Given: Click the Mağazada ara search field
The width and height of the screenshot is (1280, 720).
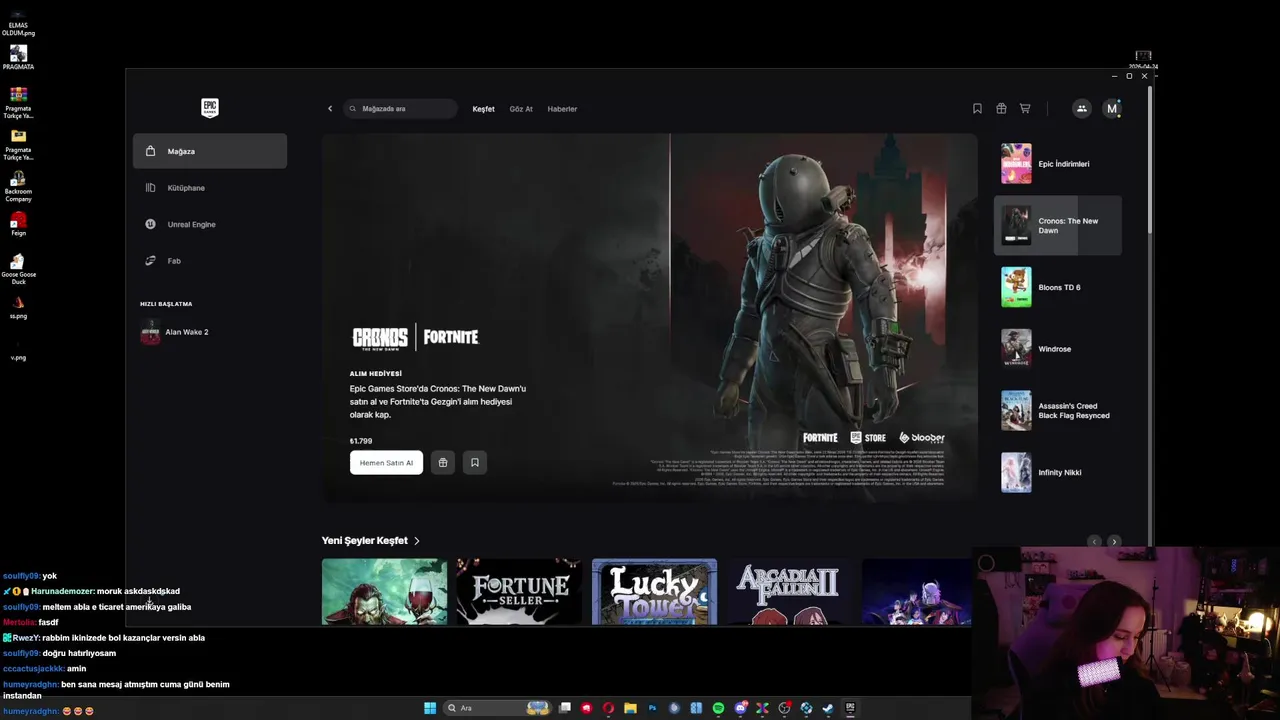Looking at the screenshot, I should pyautogui.click(x=400, y=109).
